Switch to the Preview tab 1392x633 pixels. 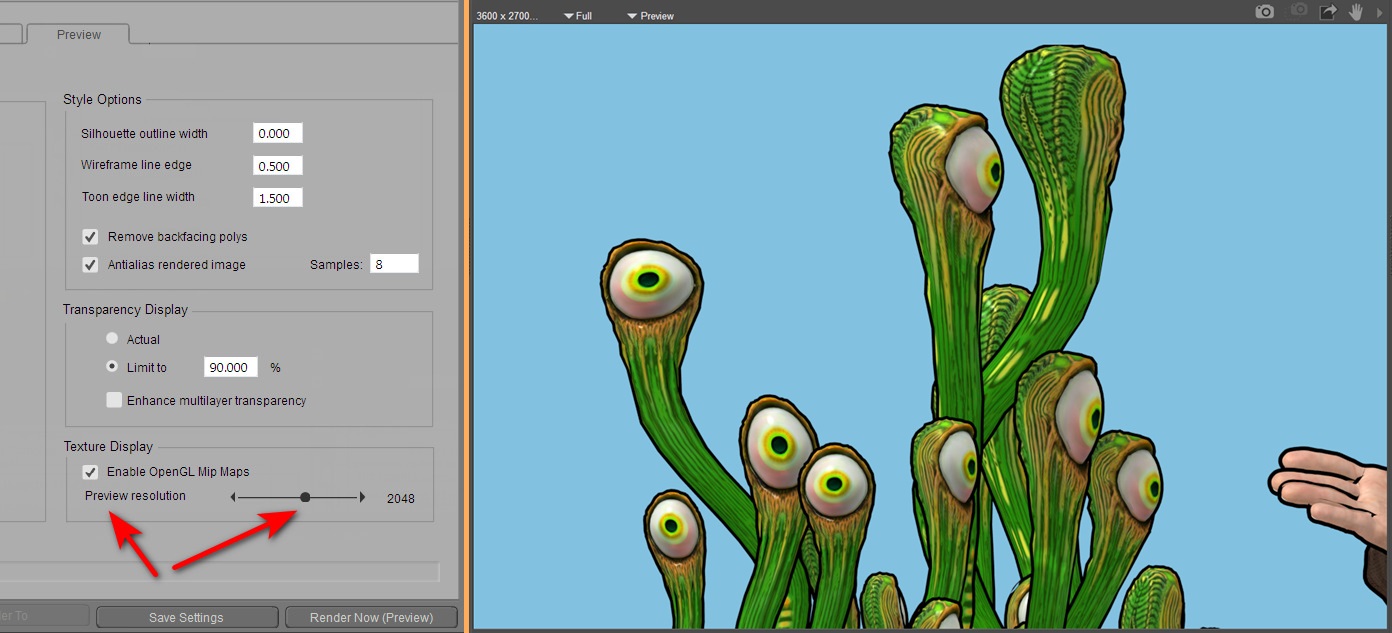click(x=79, y=34)
